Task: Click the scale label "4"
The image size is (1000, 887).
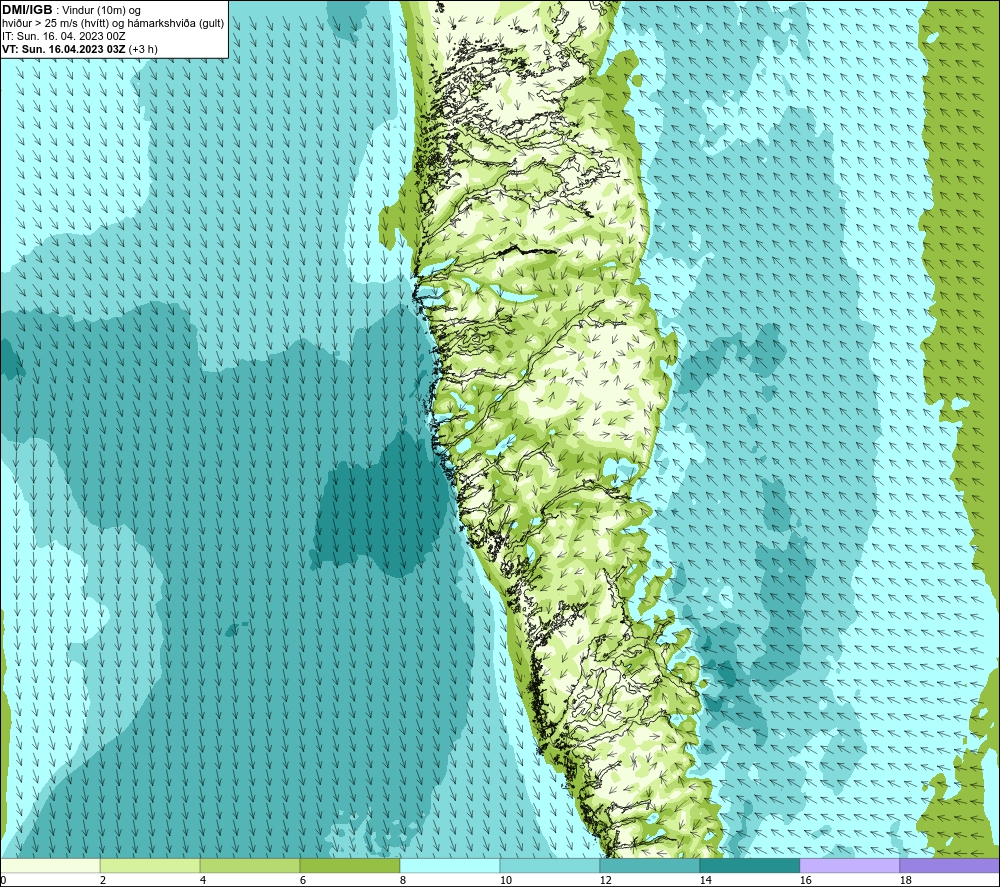Action: tap(202, 880)
